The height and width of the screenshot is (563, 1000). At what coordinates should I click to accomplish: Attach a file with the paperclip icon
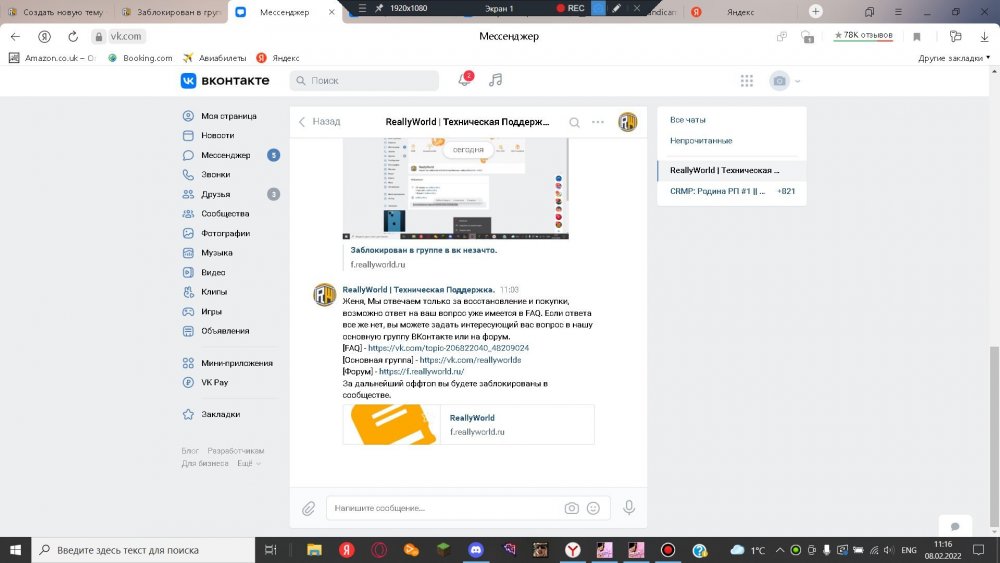click(309, 508)
